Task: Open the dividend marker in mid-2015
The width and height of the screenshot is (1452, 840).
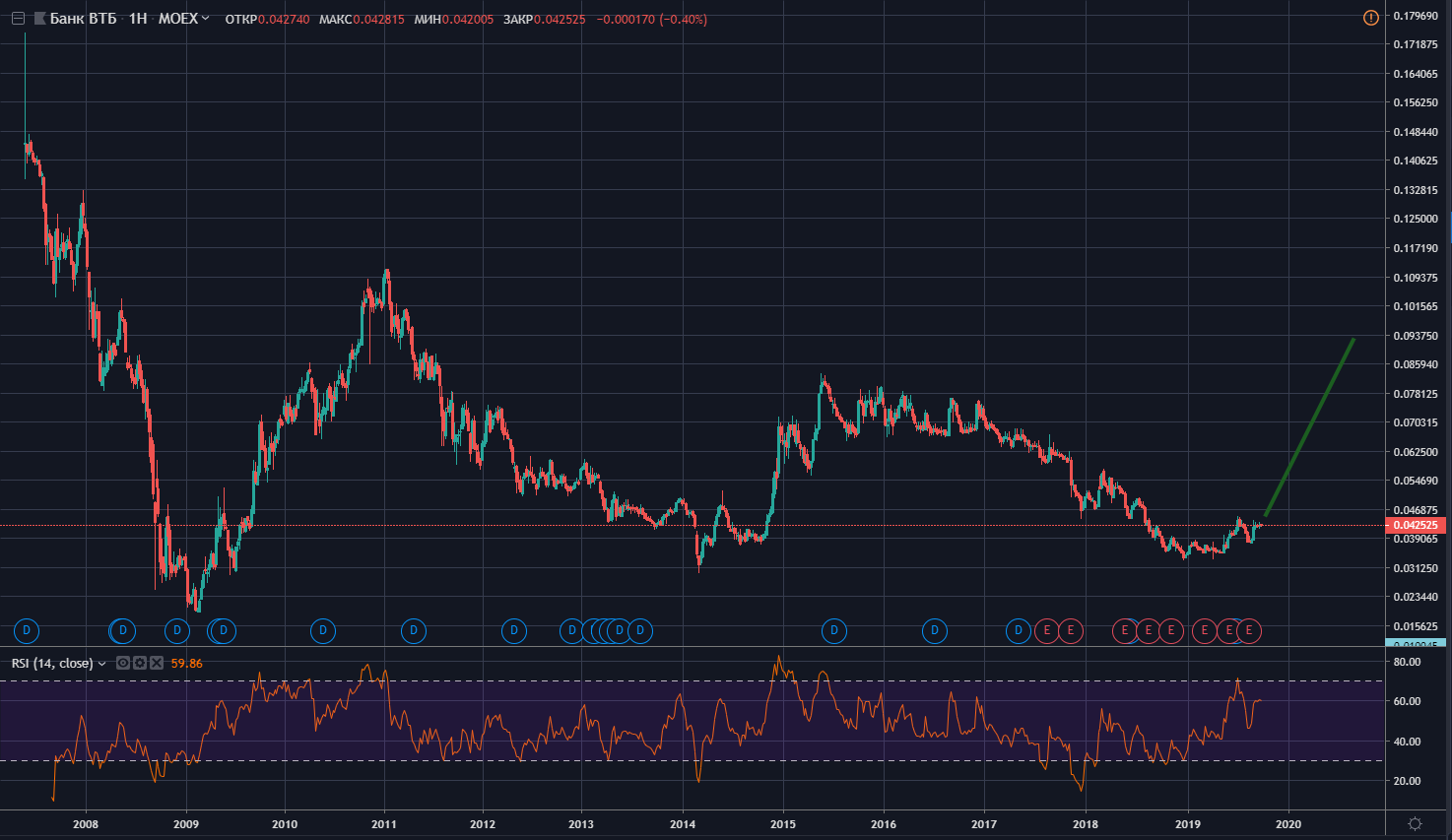Action: (x=834, y=630)
